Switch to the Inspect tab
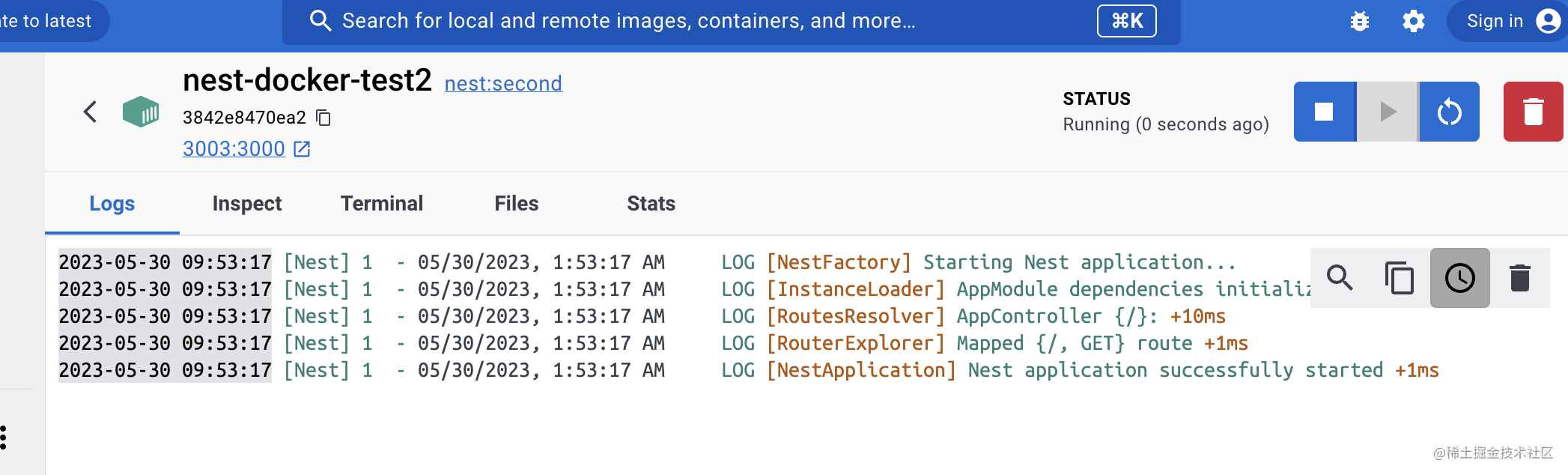 (x=246, y=204)
